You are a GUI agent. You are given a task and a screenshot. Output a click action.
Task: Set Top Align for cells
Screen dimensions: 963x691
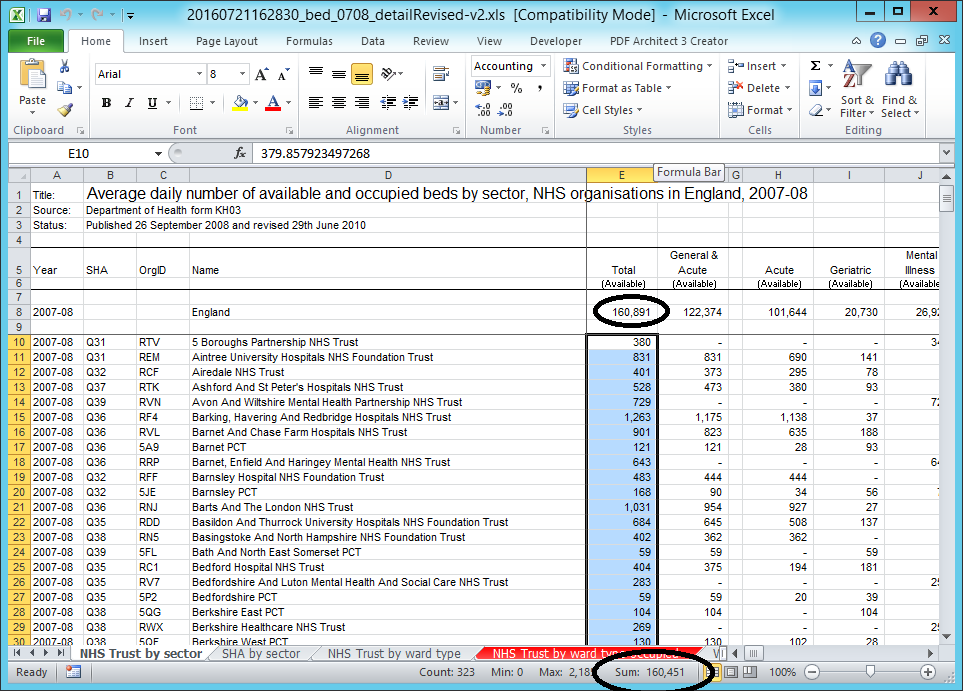pos(316,74)
